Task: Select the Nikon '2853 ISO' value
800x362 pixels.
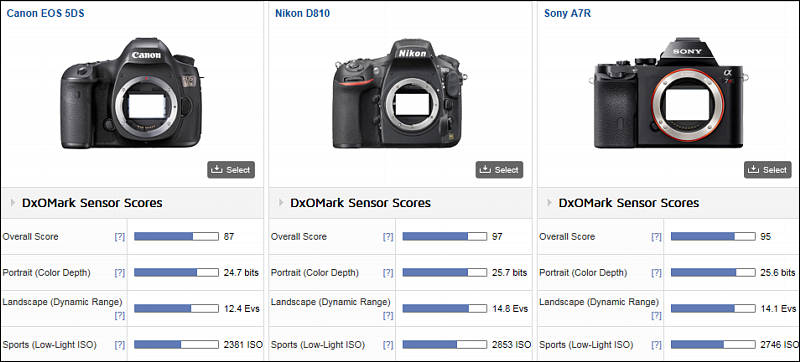Action: 512,345
